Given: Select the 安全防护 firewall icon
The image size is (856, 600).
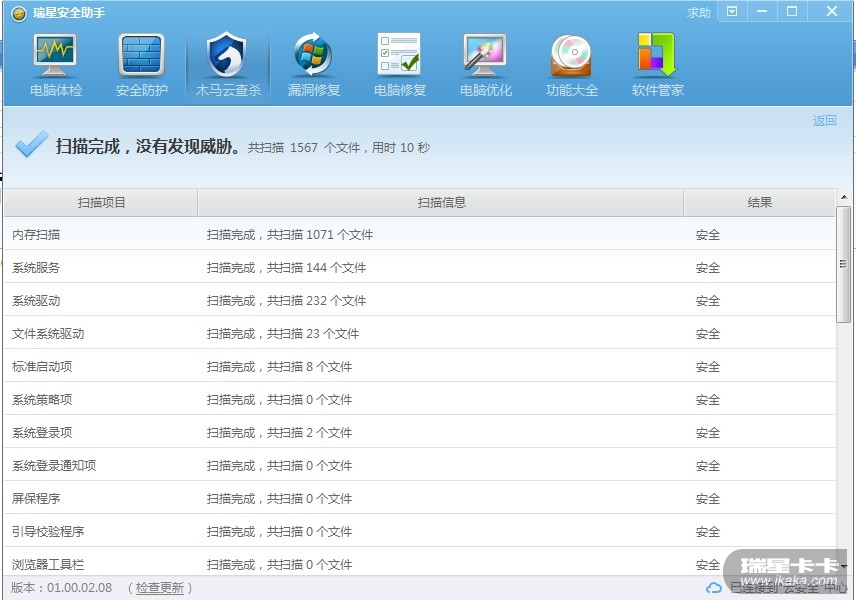Looking at the screenshot, I should click(142, 64).
